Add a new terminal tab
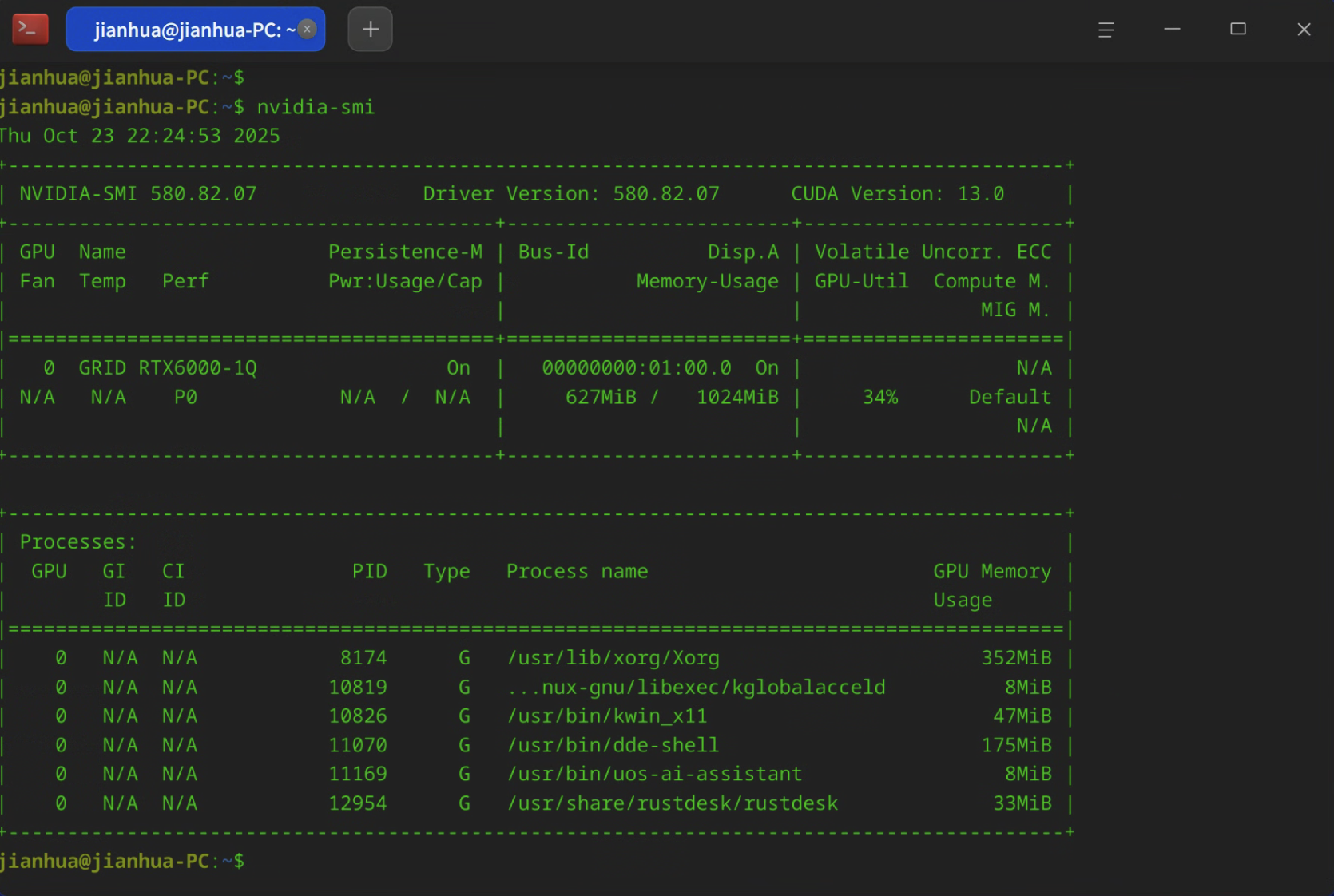Viewport: 1334px width, 896px height. click(370, 30)
